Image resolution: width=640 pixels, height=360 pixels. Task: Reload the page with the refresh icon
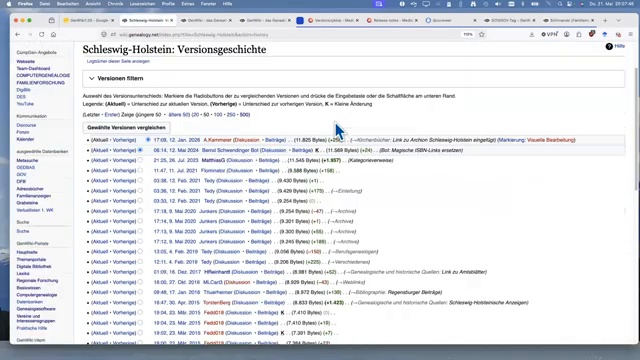tap(42, 35)
